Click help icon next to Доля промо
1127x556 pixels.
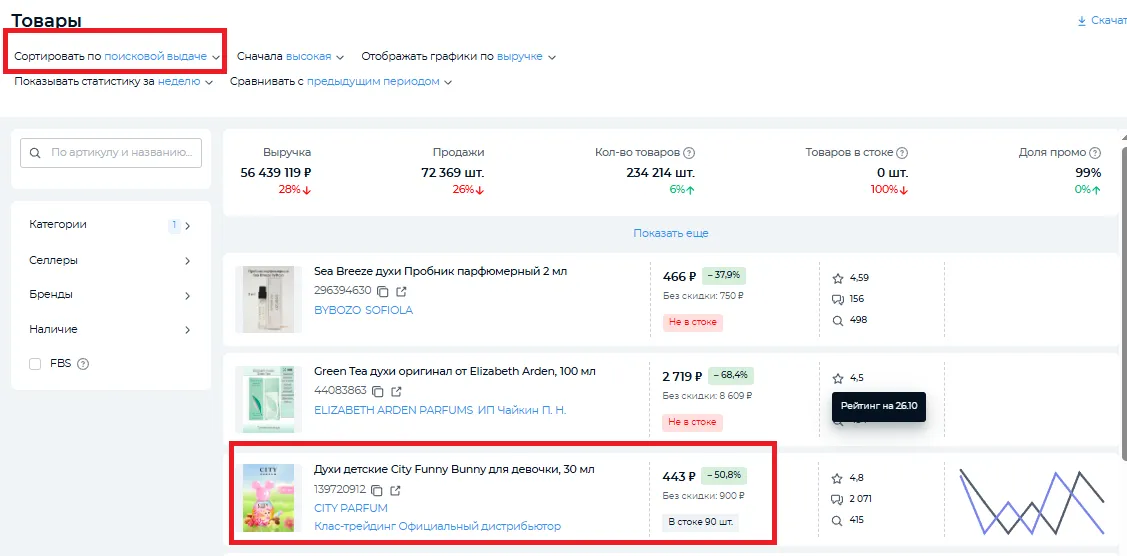click(1095, 153)
